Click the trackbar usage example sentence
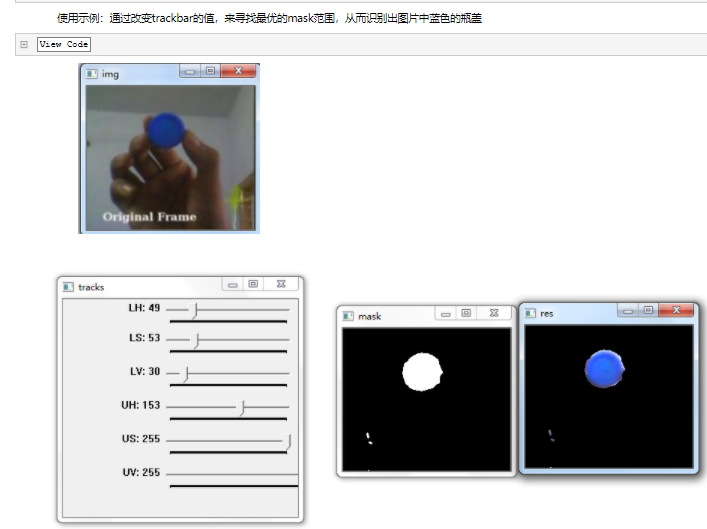Viewport: 707px width, 529px height. tap(269, 18)
